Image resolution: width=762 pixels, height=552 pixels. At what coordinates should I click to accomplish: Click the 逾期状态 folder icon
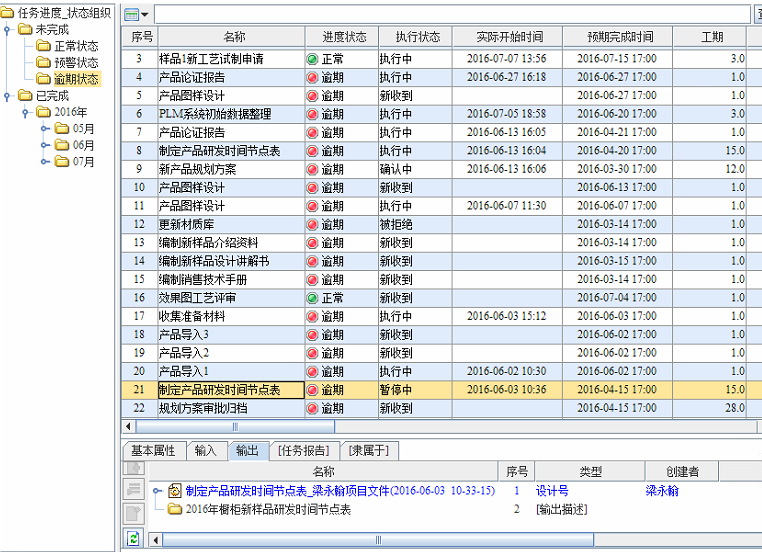(43, 78)
